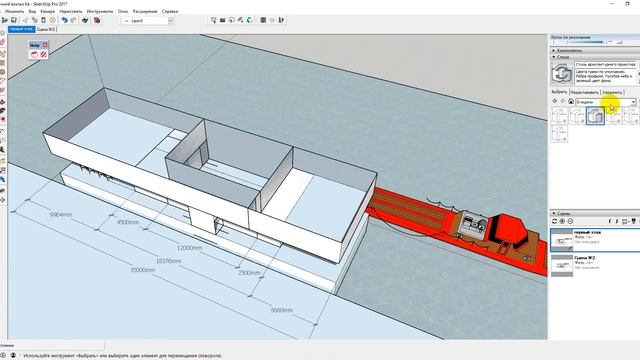Open the Окно menu

click(x=123, y=11)
